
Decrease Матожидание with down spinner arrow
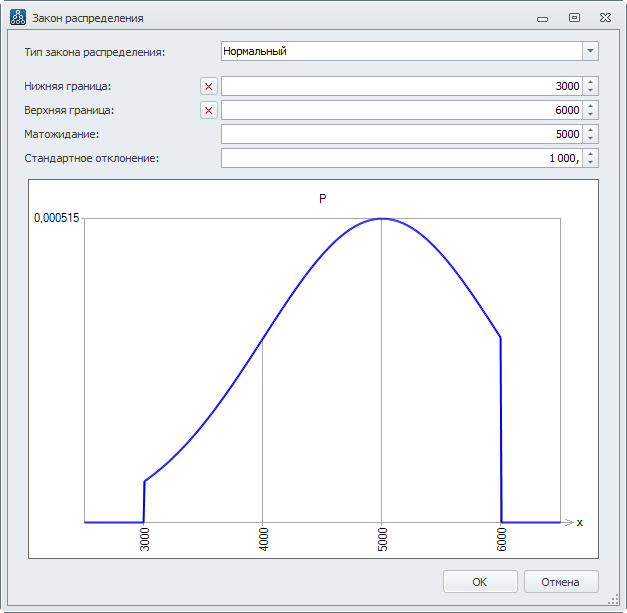591,139
